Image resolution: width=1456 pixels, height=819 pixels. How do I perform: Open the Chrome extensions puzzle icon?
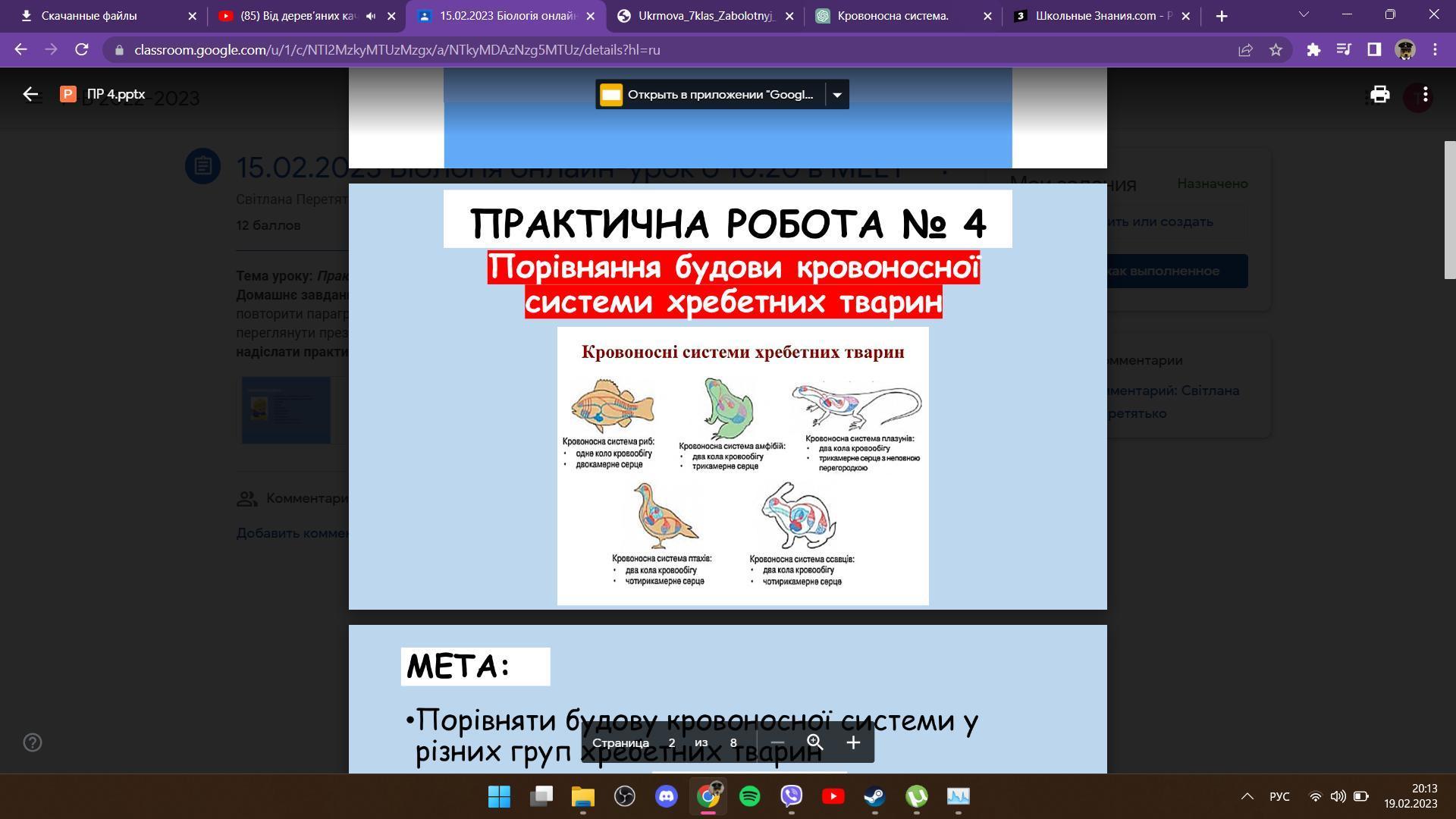[1313, 50]
